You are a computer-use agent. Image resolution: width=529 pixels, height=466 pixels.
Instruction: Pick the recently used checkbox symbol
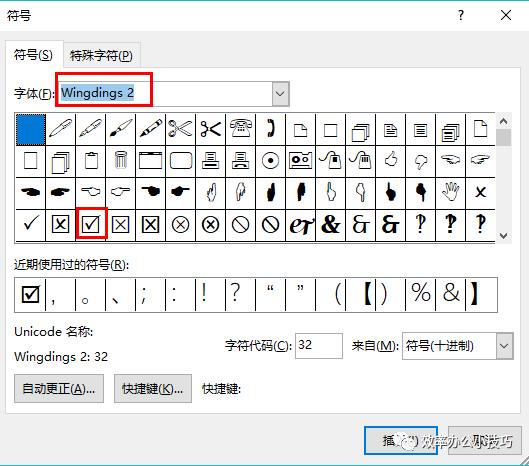click(30, 295)
